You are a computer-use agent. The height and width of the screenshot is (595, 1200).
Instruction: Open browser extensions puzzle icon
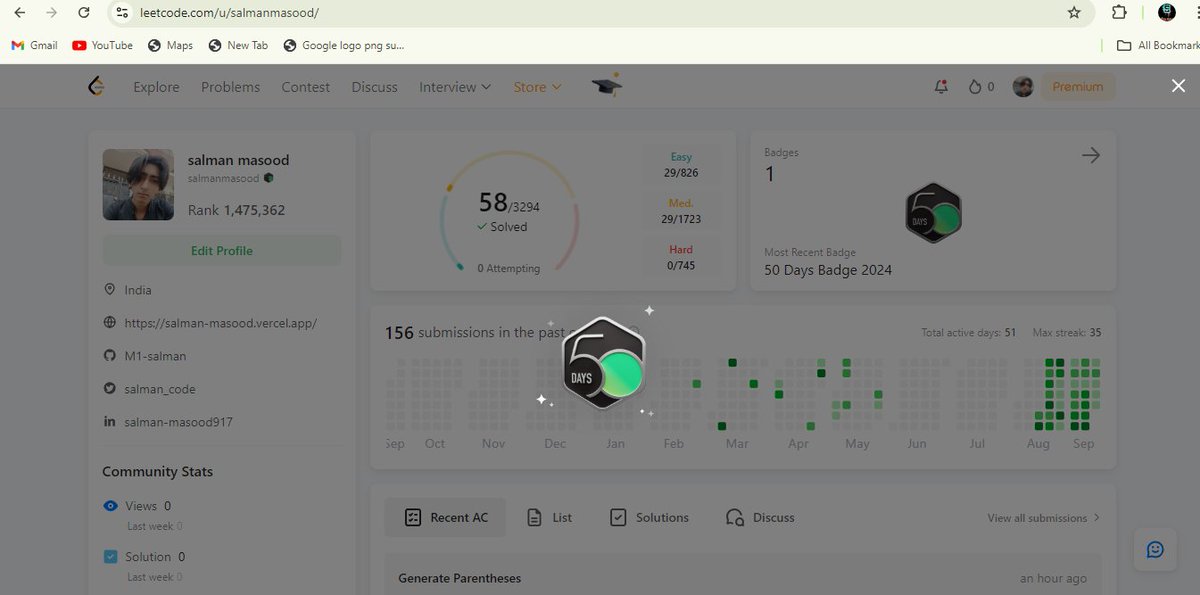coord(1119,13)
